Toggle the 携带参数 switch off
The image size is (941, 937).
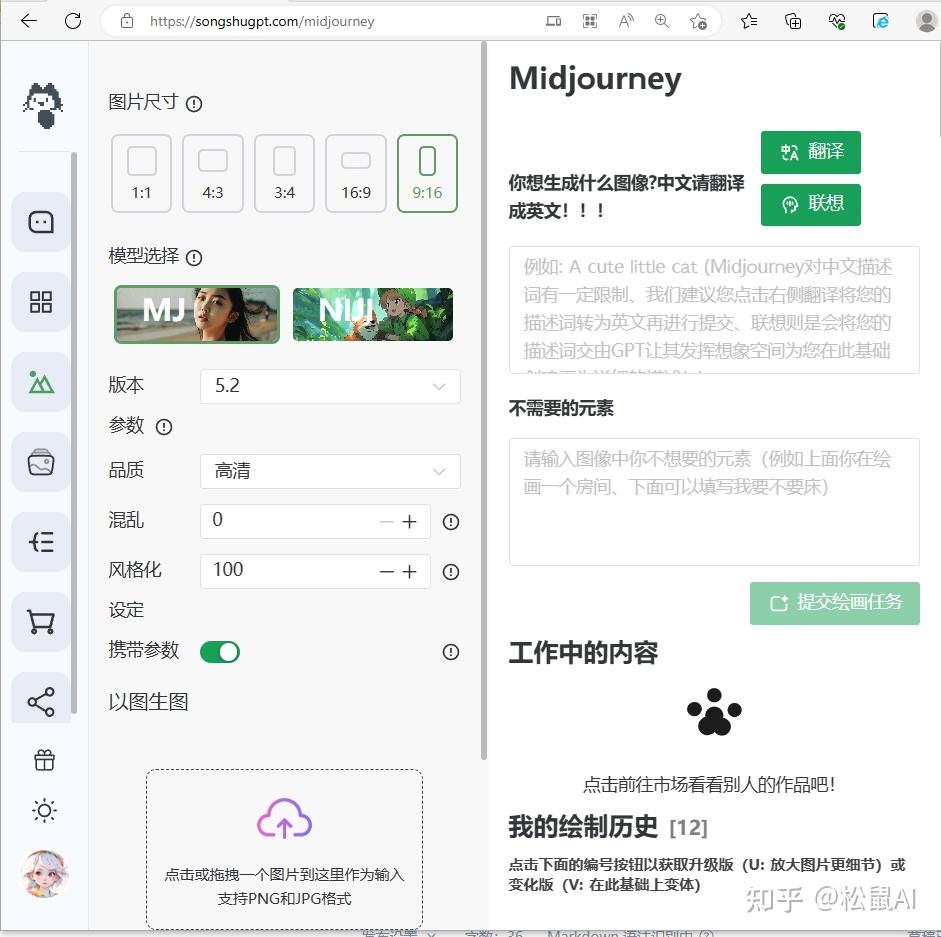219,651
